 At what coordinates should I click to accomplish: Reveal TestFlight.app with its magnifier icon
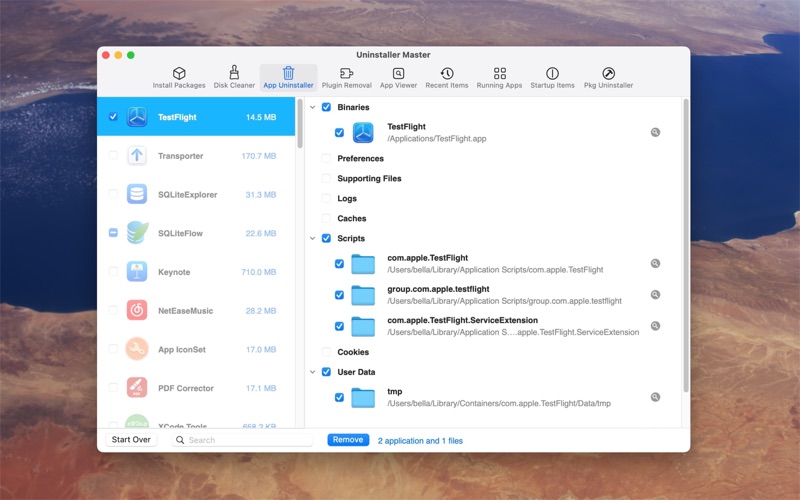click(655, 132)
